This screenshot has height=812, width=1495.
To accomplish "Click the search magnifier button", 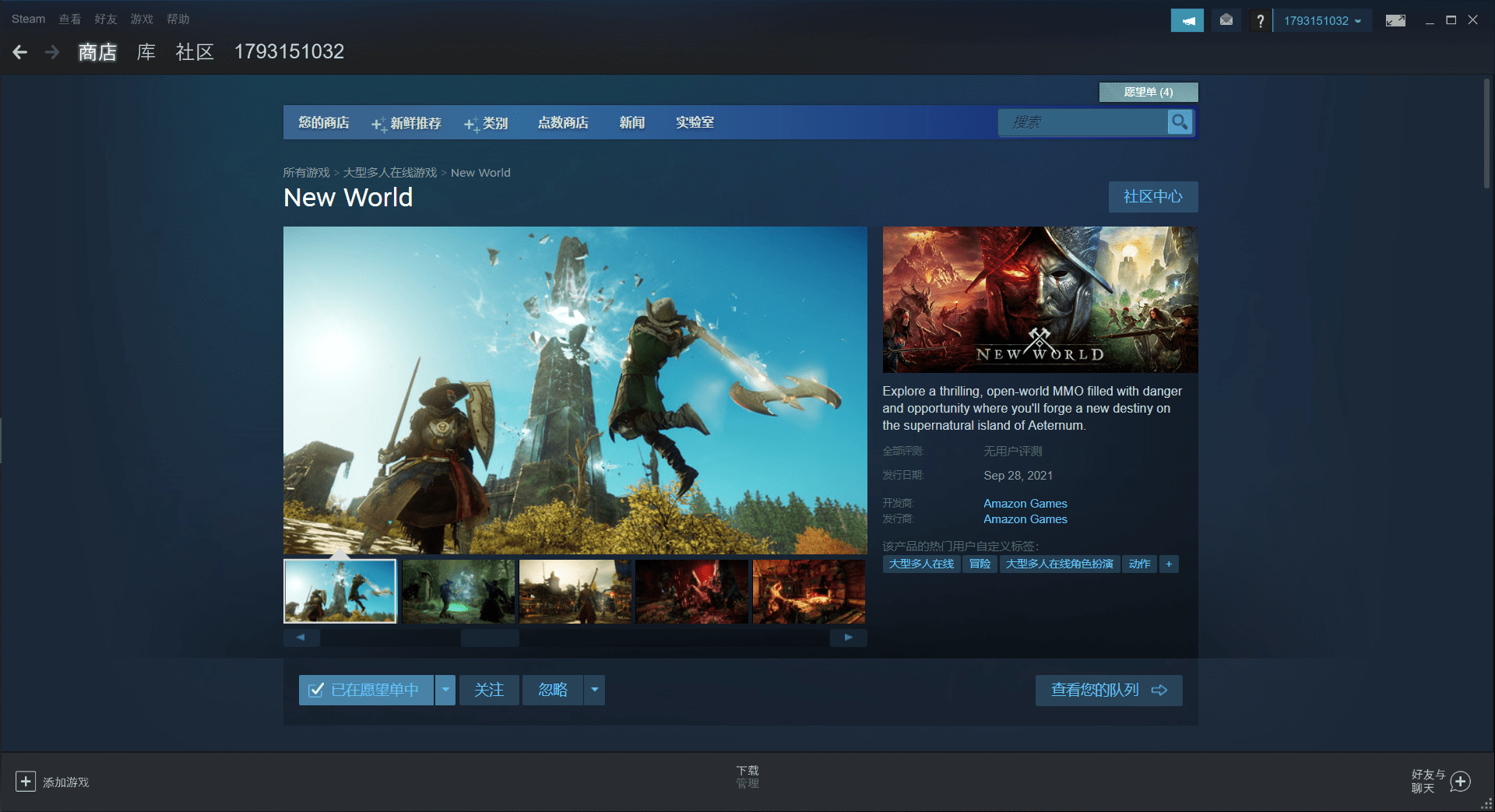I will coord(1180,122).
